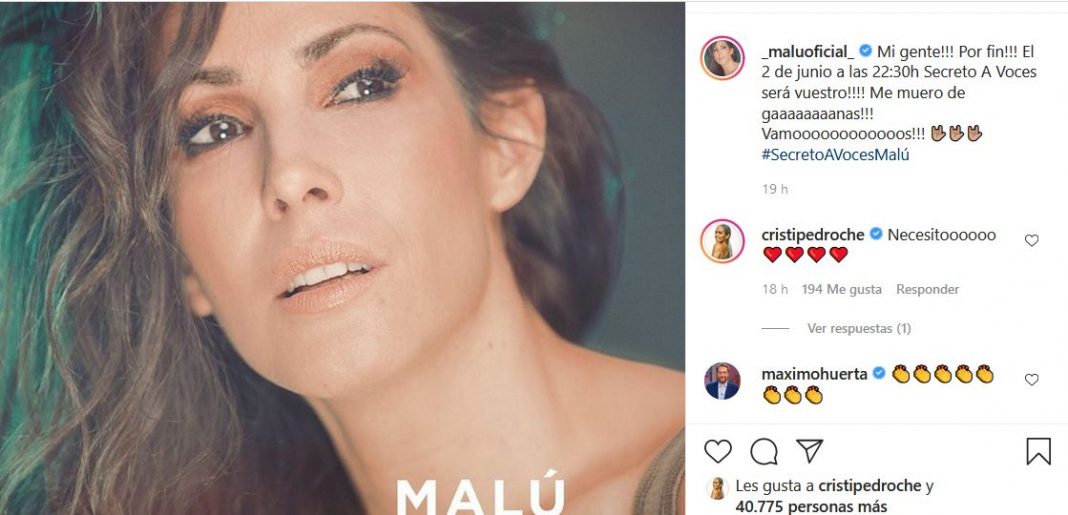Open the comment bubble icon
1068x515 pixels.
tap(764, 452)
